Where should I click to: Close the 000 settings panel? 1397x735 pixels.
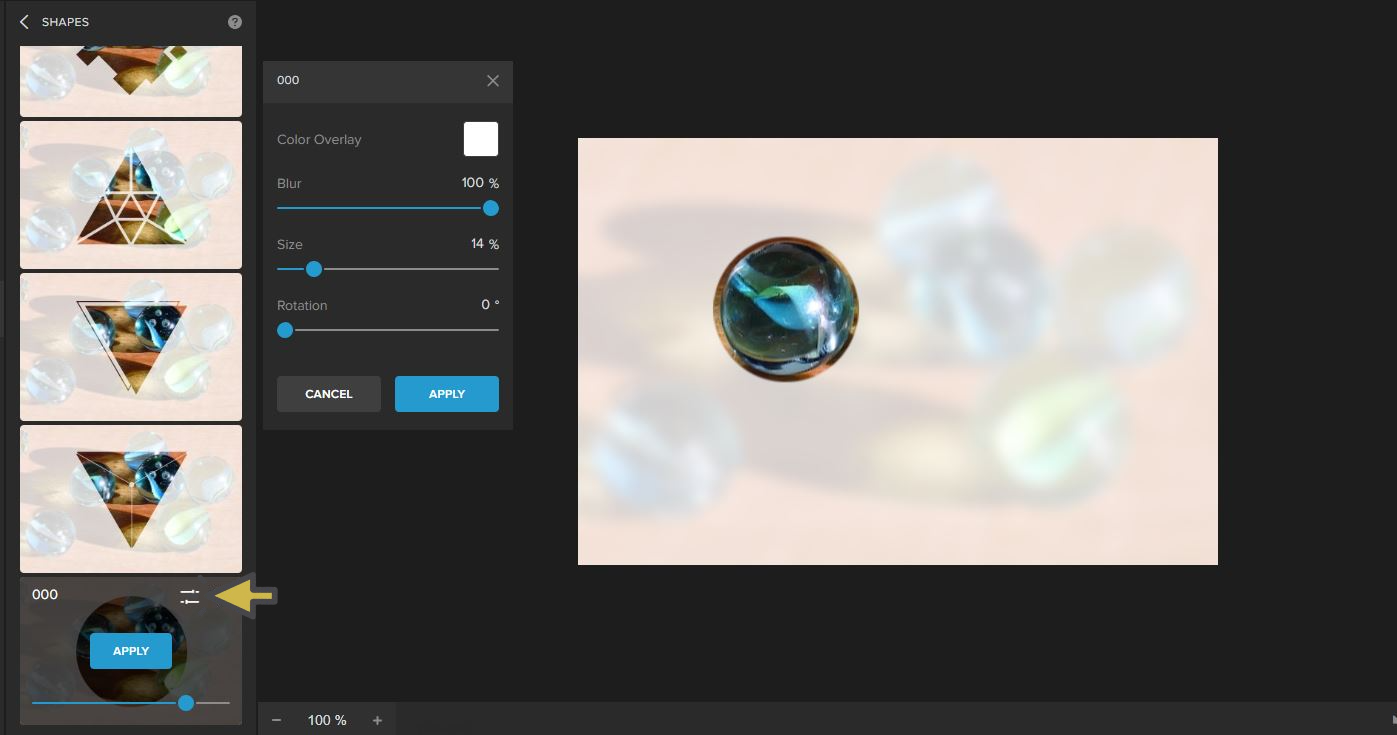click(493, 81)
